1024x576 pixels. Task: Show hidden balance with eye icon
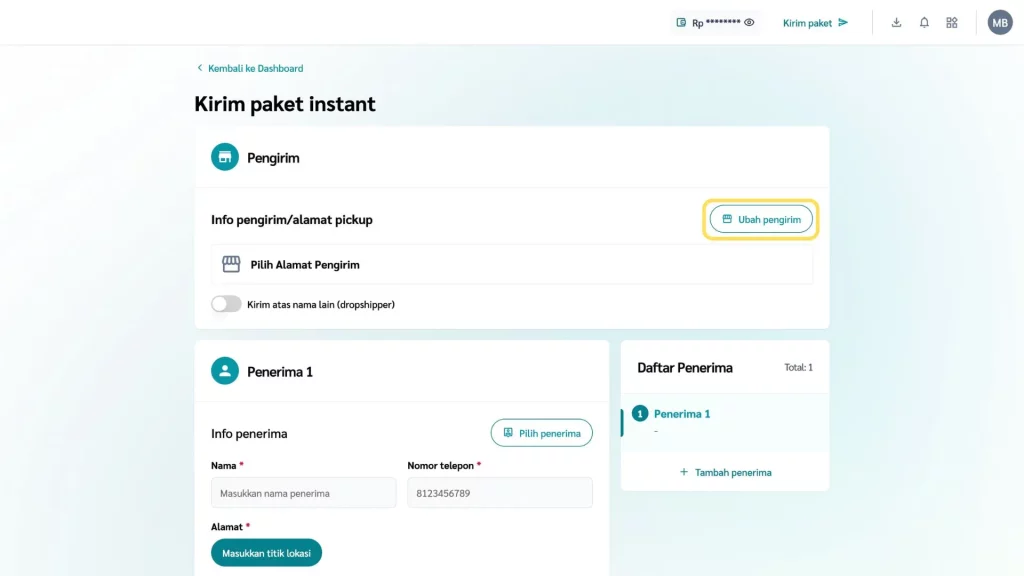[749, 23]
